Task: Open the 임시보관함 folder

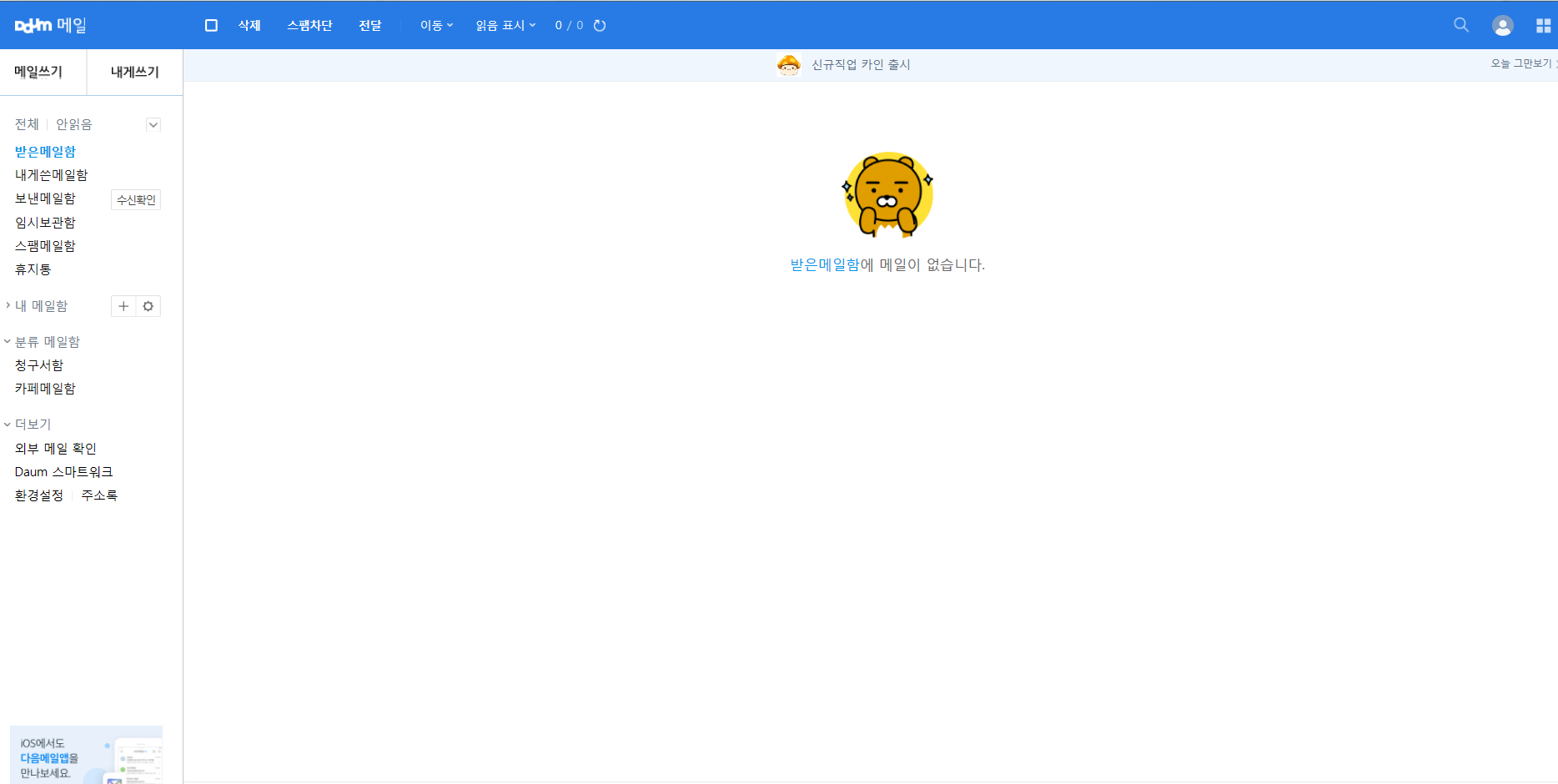Action: [45, 223]
